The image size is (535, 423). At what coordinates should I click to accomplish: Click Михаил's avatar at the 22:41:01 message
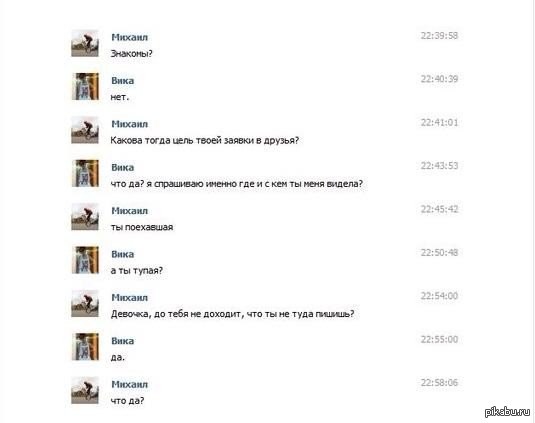pos(85,130)
